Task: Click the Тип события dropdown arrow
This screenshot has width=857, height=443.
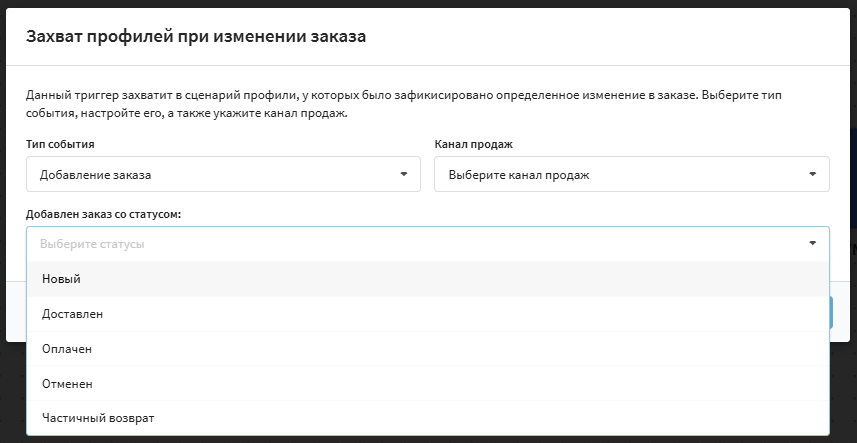Action: 404,174
